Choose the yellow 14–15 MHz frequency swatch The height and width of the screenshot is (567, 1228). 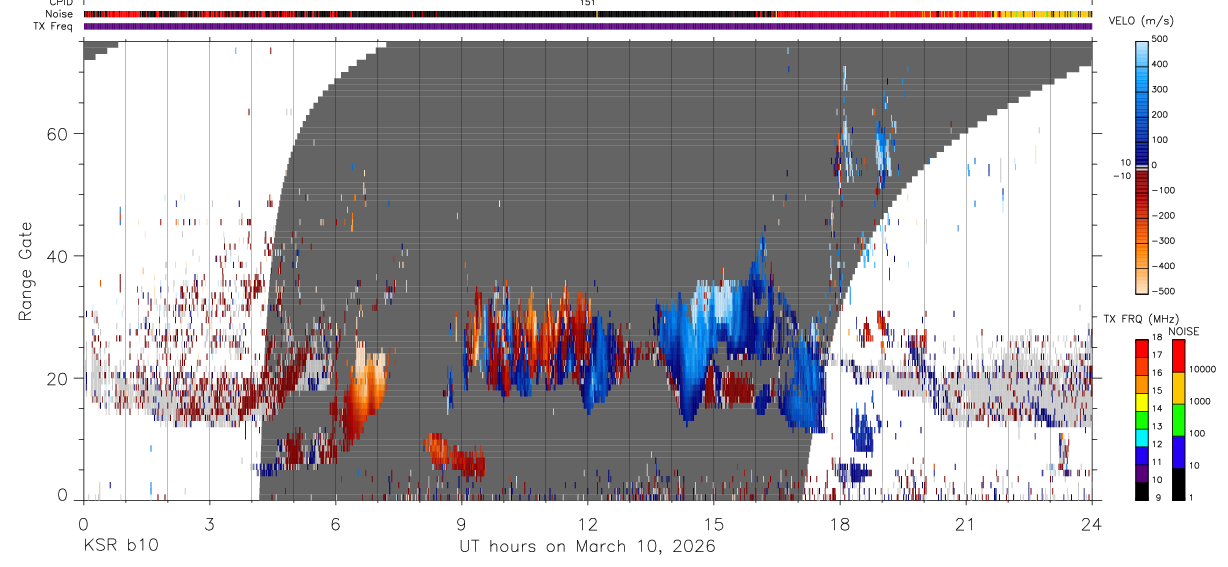pyautogui.click(x=1143, y=400)
